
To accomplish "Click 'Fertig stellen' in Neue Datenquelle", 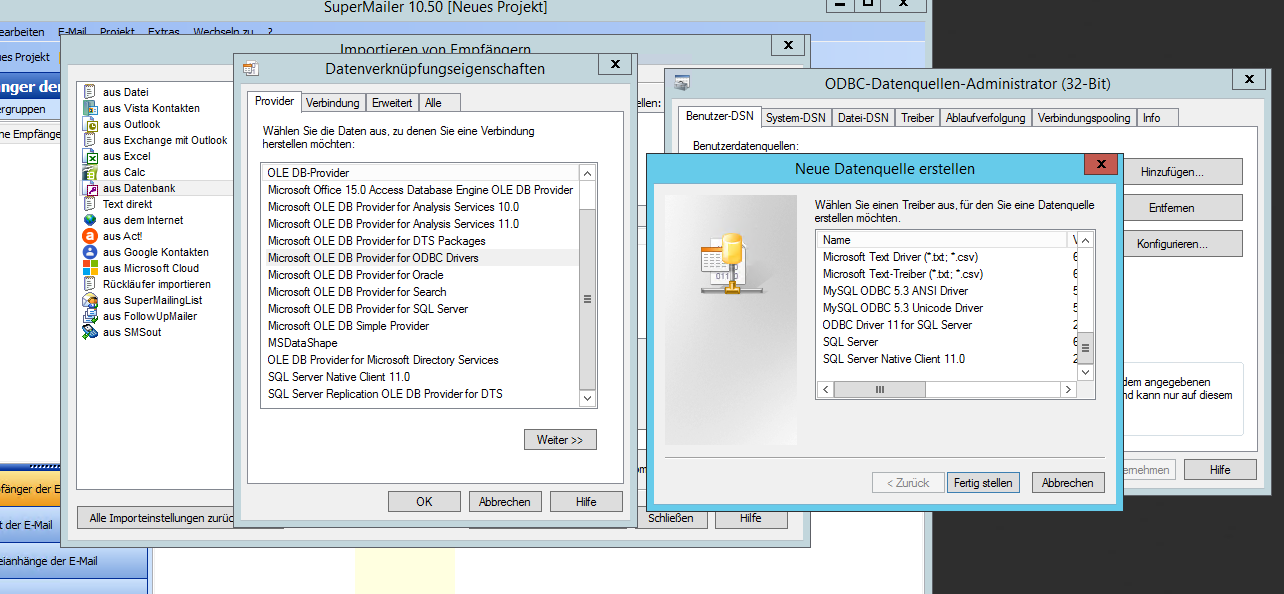I will point(983,483).
